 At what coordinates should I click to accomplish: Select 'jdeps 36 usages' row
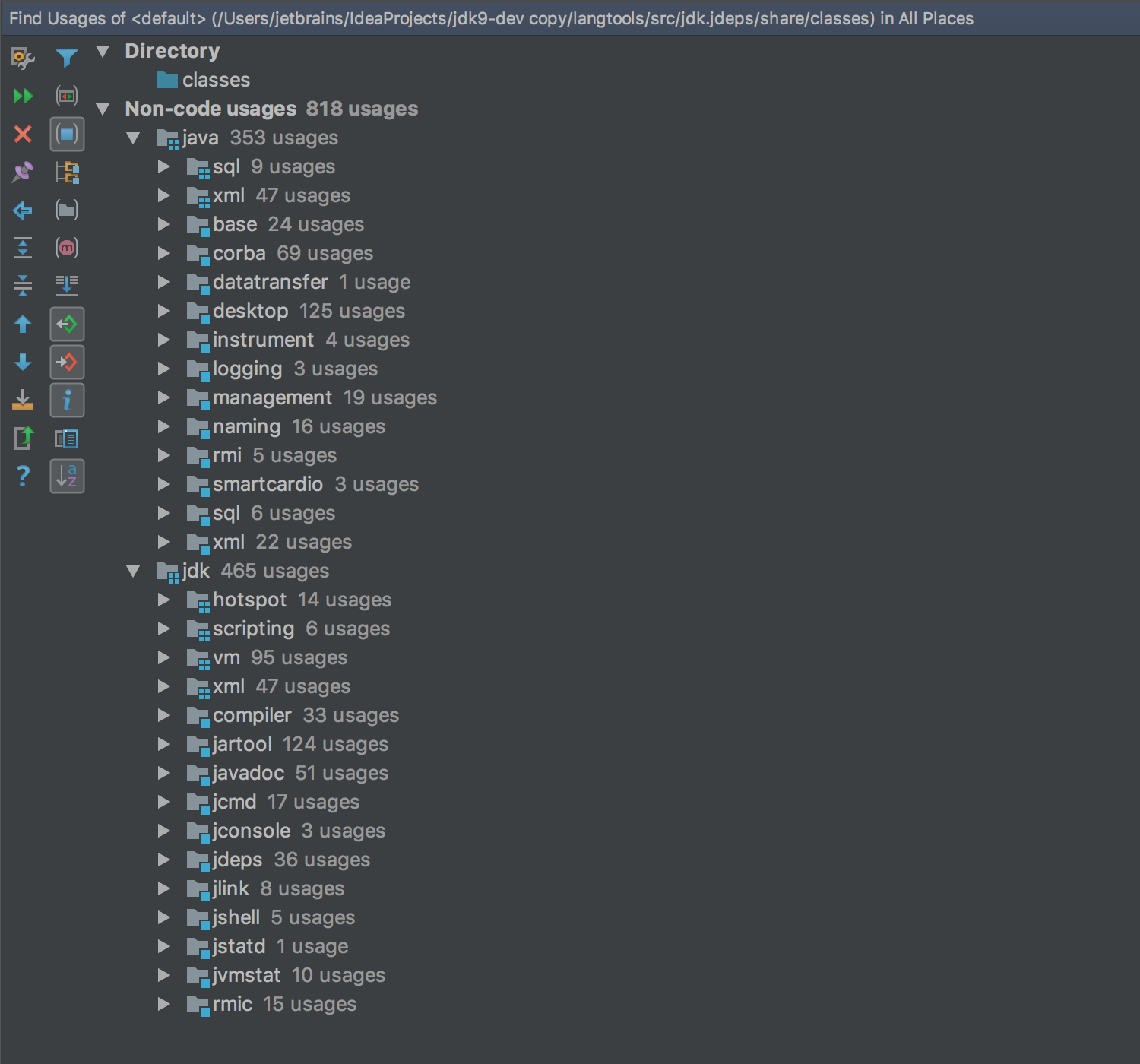click(278, 860)
